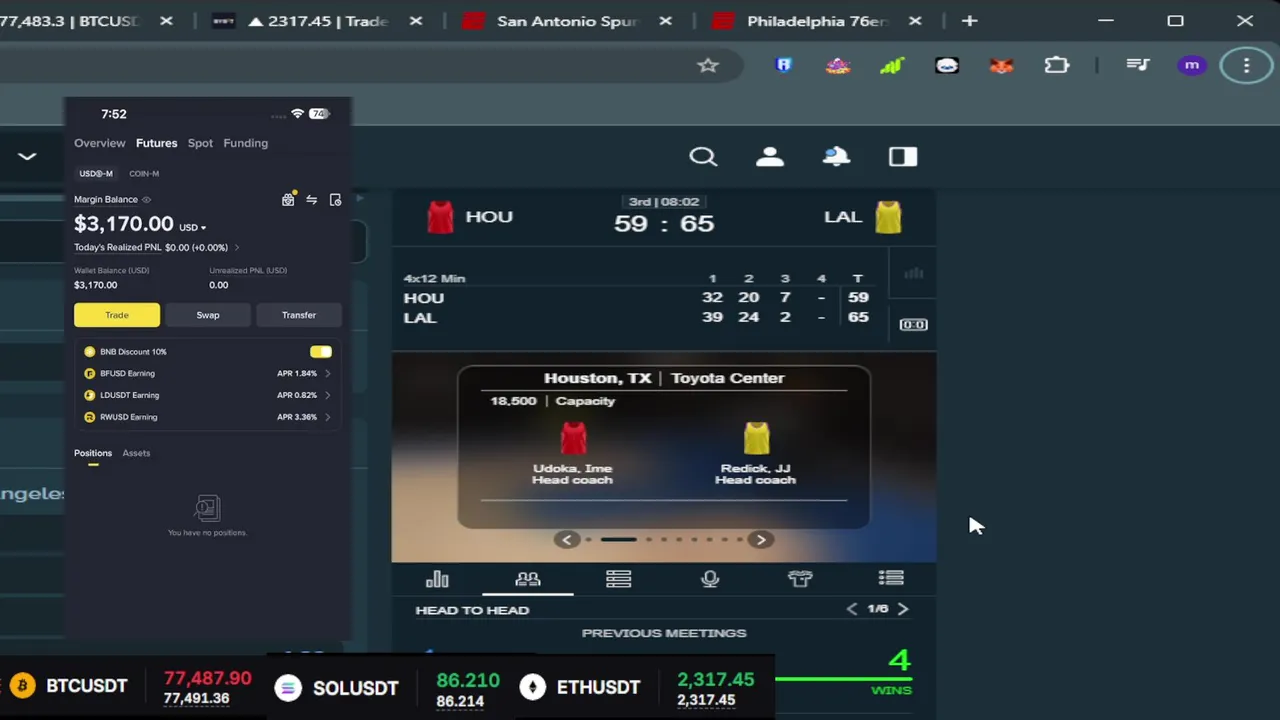
Task: Select the head-to-head people tab icon
Action: coord(528,579)
